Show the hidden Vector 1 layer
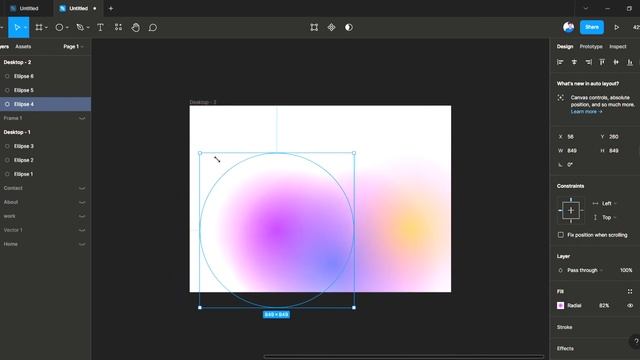The image size is (640, 360). (82, 230)
